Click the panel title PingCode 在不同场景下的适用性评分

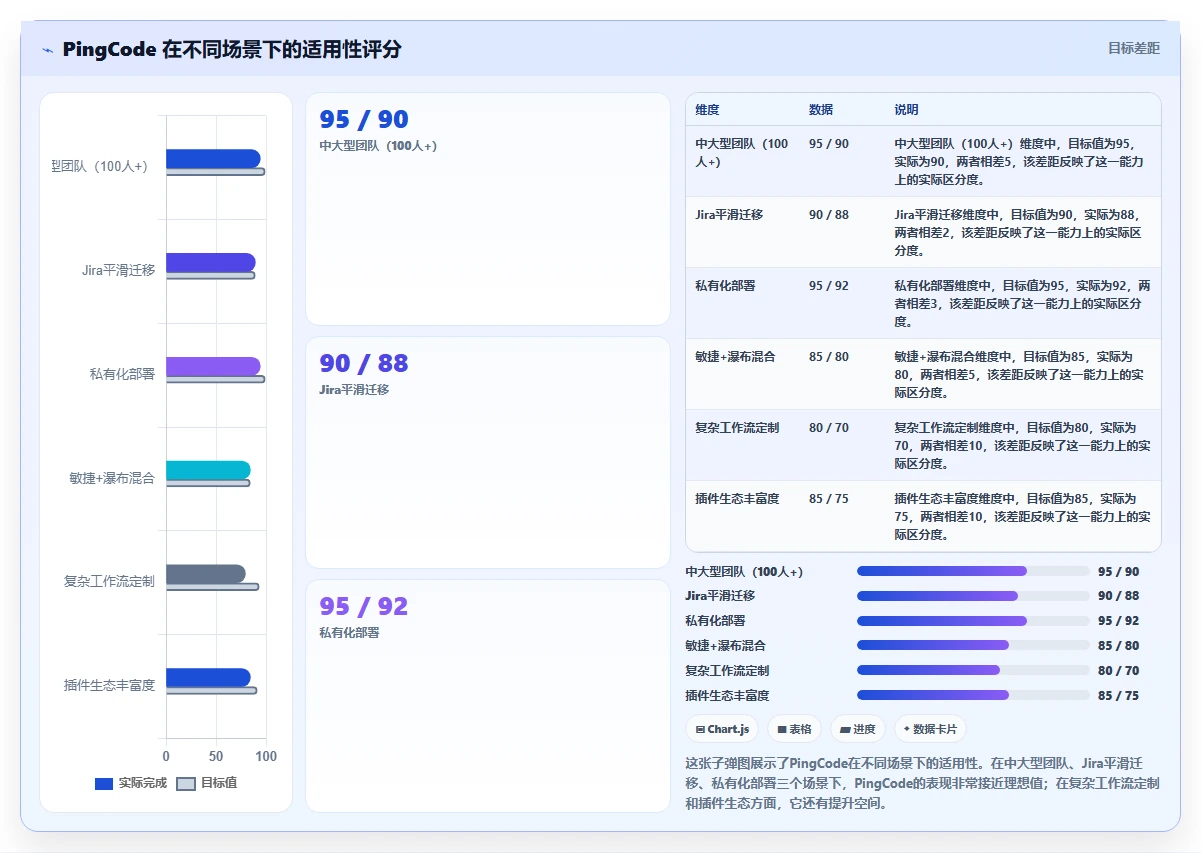point(231,49)
